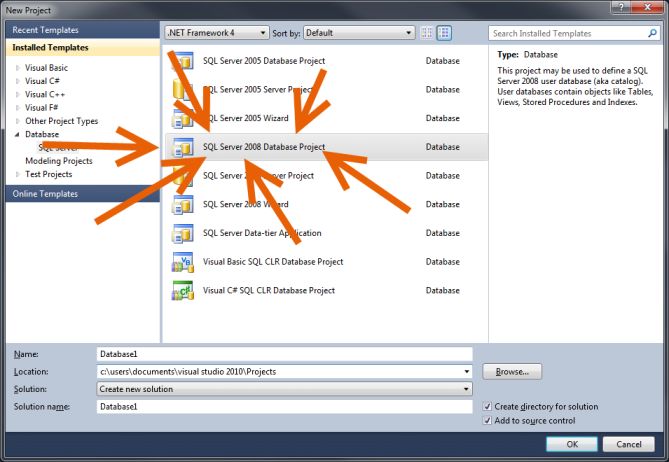Choose Visual Basic SQL CLR Database Project icon
Viewport: 669px width, 462px height.
coord(183,262)
